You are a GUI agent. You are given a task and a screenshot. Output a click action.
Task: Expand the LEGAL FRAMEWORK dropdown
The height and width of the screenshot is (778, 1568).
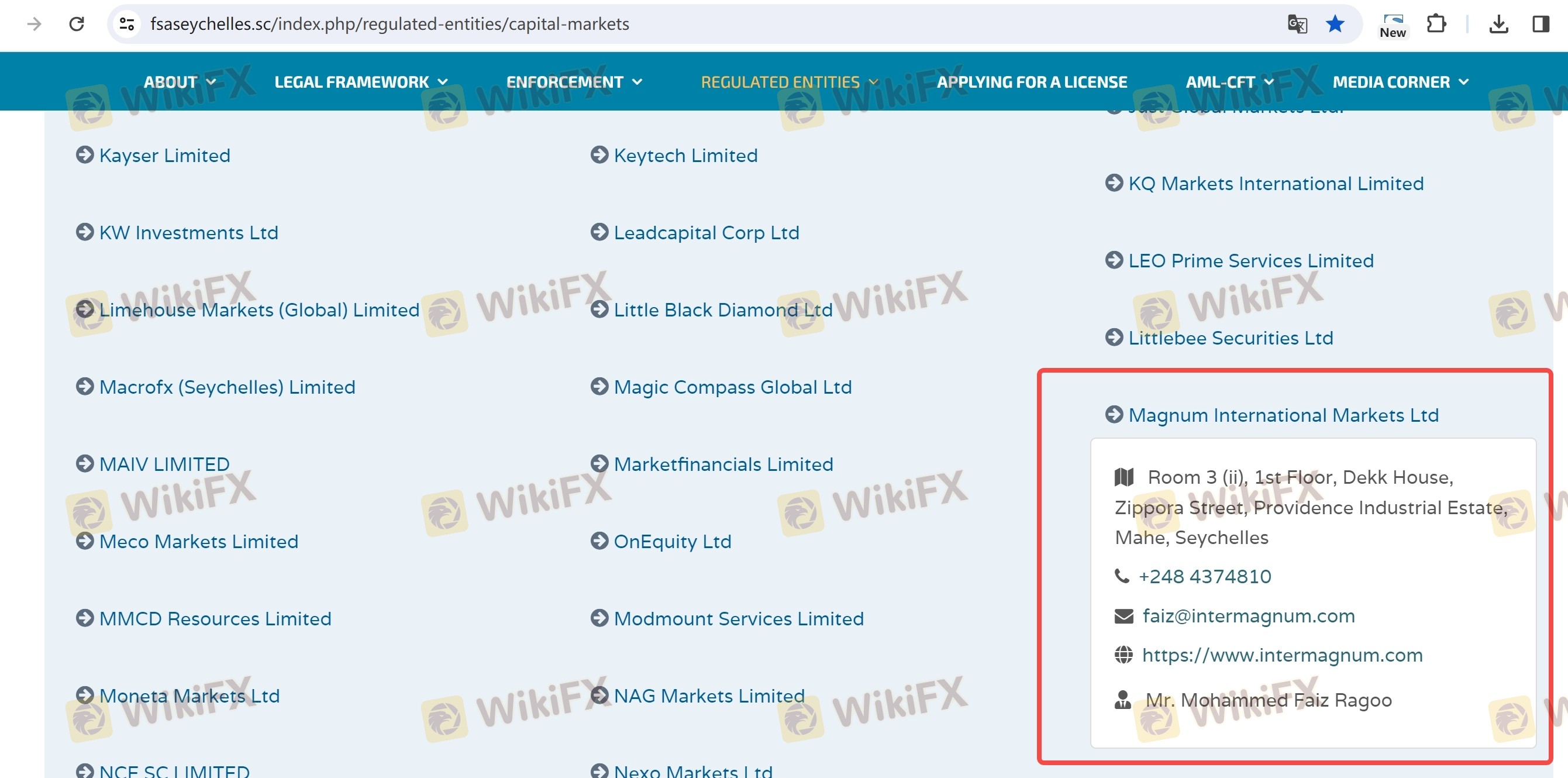(360, 81)
